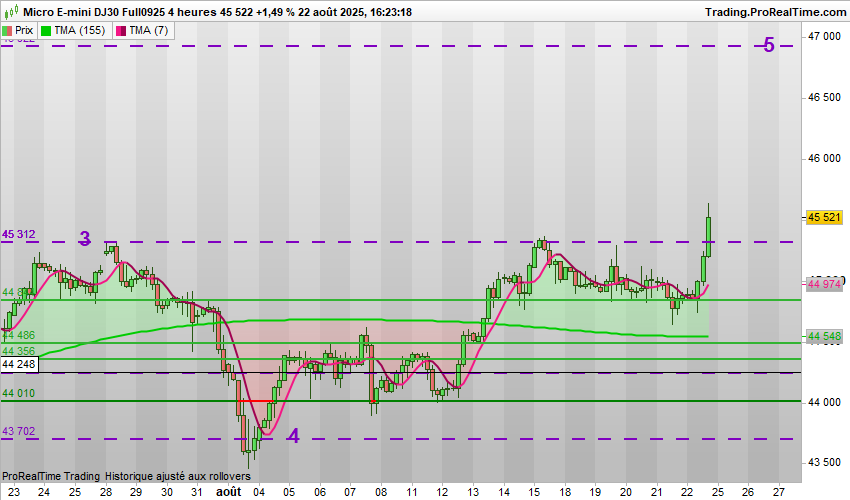The height and width of the screenshot is (500, 850).
Task: Select the TMA (7) legend tab
Action: [143, 30]
